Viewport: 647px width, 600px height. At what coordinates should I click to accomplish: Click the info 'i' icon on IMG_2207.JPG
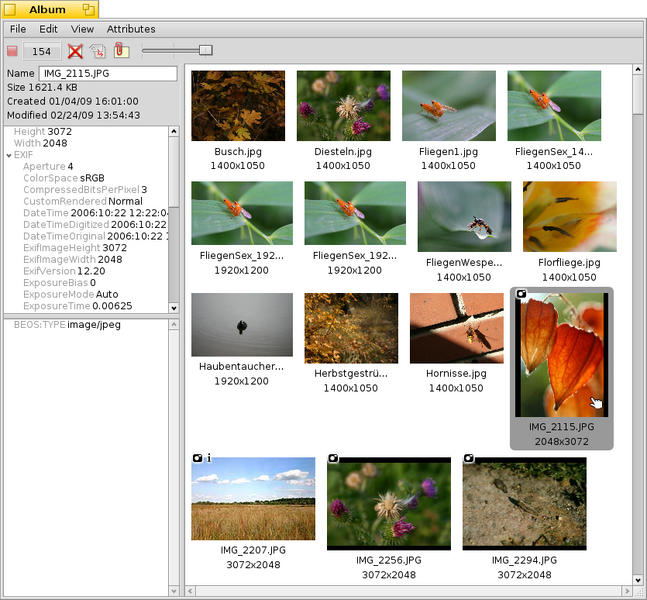(x=209, y=458)
